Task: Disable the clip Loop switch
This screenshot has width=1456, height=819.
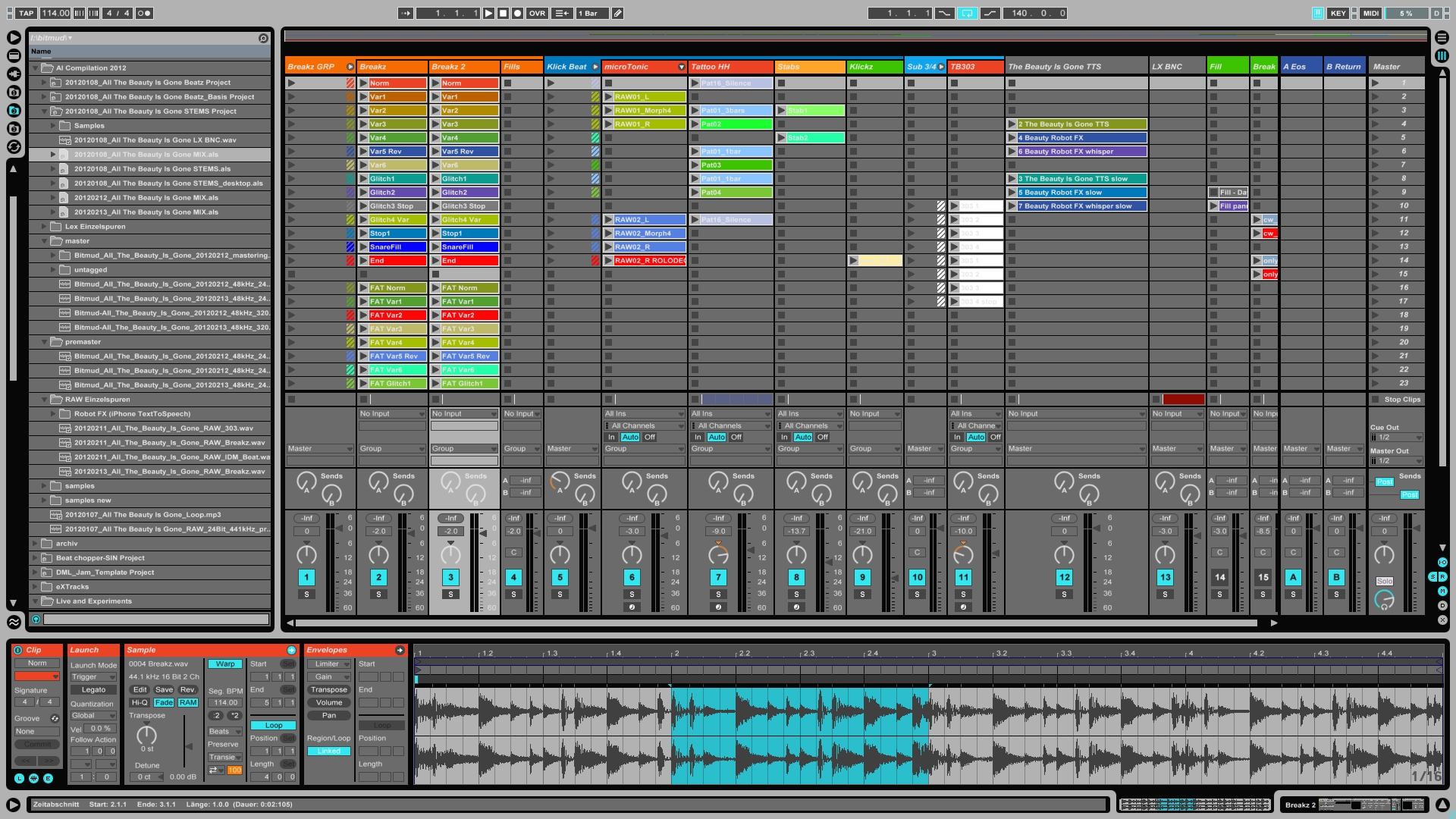Action: (274, 726)
